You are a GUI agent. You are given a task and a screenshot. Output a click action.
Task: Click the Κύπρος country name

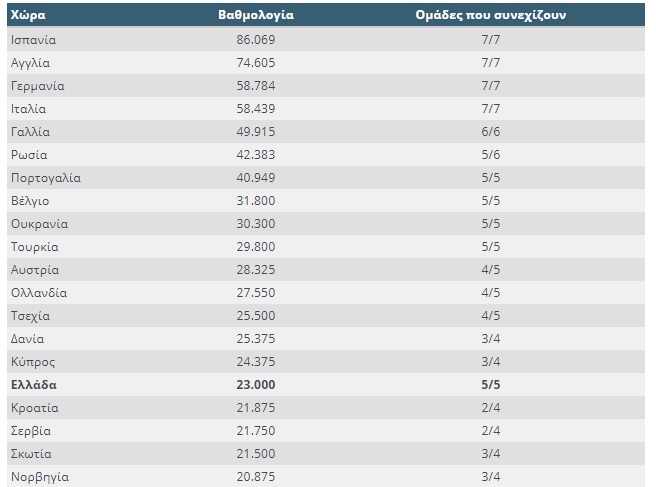point(33,362)
